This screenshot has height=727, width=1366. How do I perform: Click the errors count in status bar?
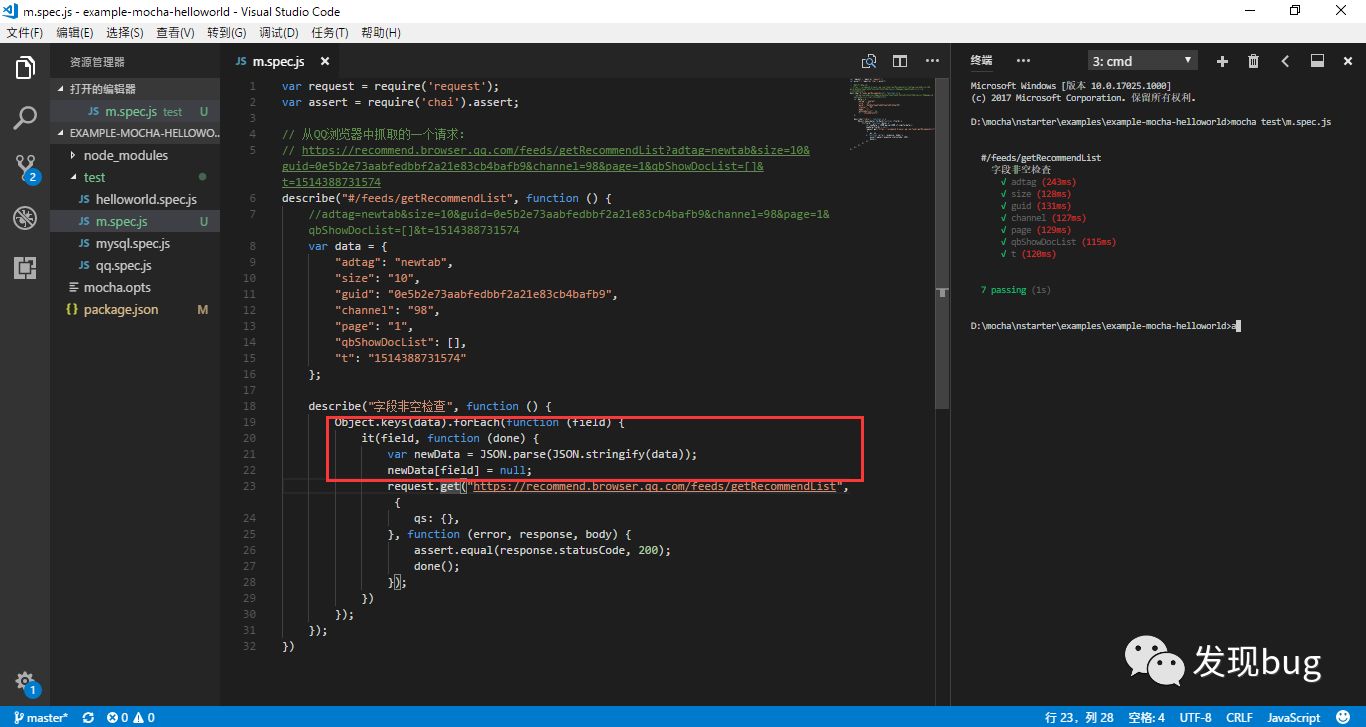117,717
